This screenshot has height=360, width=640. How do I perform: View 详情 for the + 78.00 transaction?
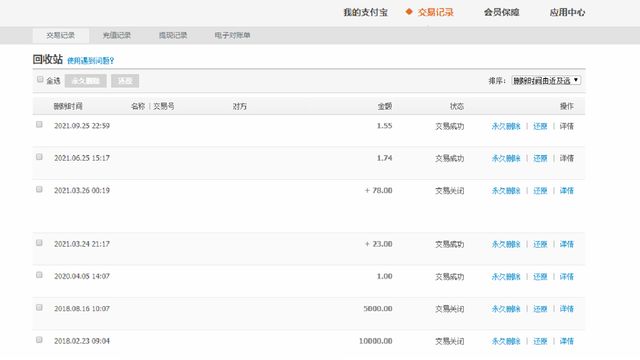(567, 191)
